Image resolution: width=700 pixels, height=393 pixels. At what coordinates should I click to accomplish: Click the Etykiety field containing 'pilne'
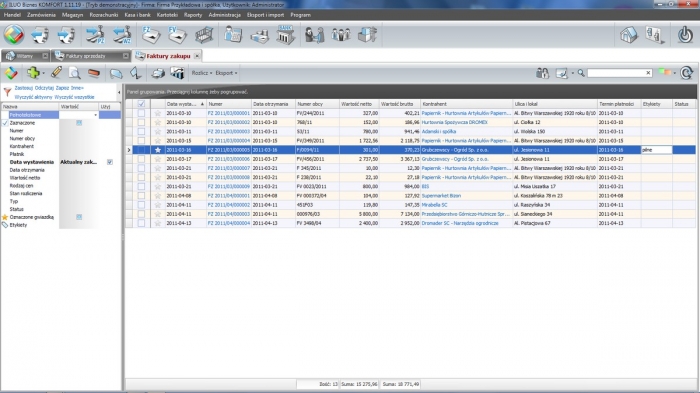pyautogui.click(x=657, y=150)
